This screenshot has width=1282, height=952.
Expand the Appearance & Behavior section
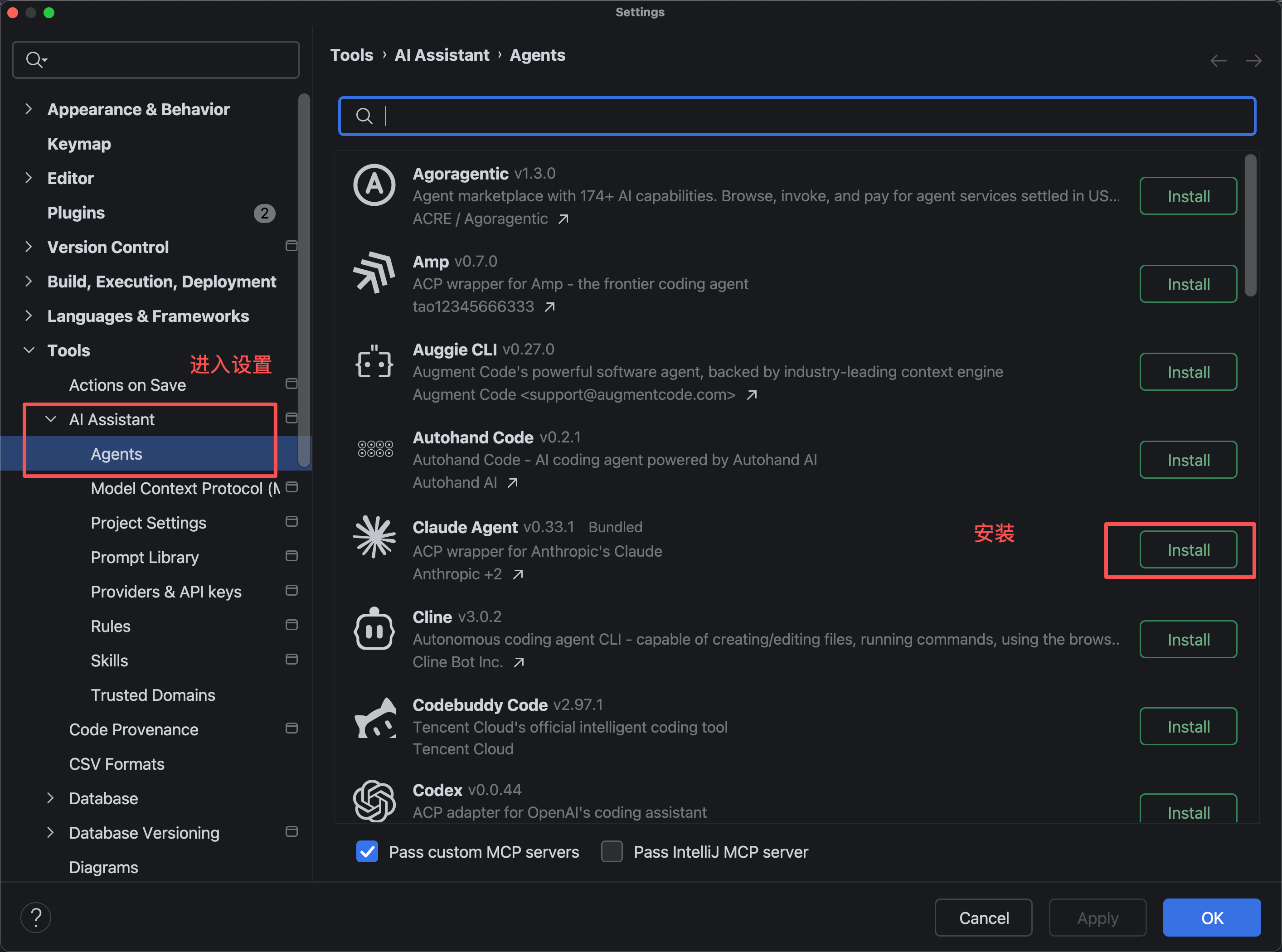pos(29,109)
